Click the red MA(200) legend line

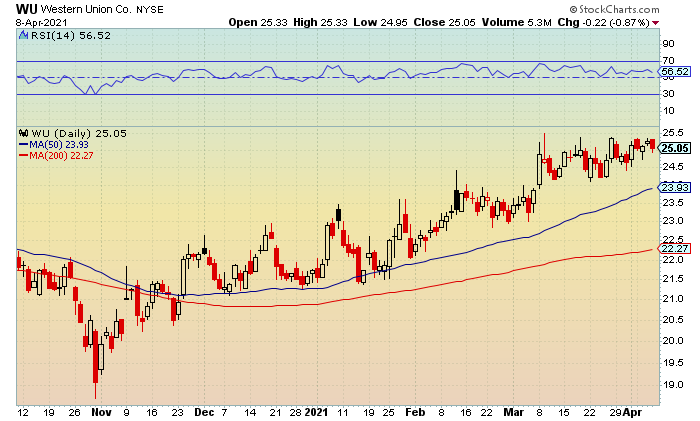pyautogui.click(x=23, y=156)
